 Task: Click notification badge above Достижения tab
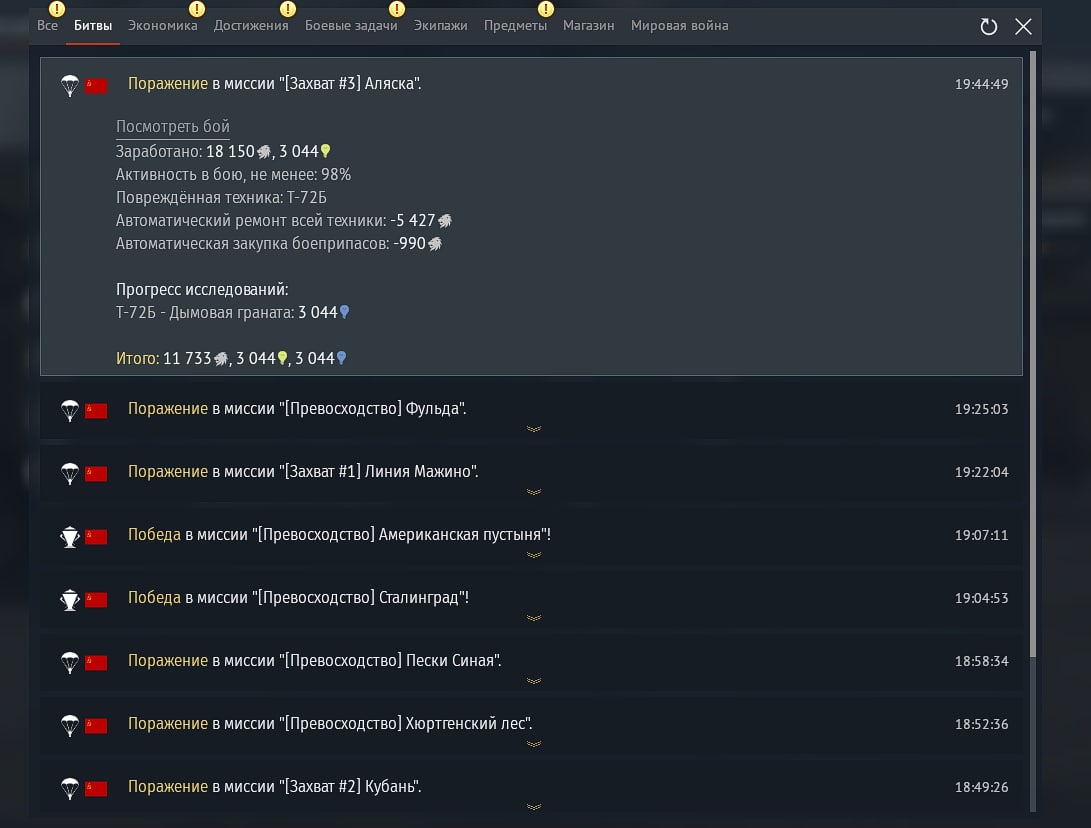click(287, 9)
